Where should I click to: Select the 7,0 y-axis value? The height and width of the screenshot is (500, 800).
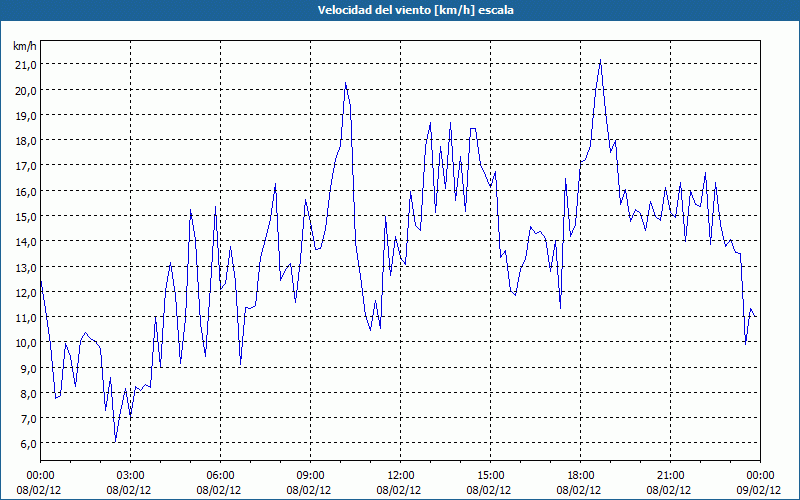[x=29, y=418]
